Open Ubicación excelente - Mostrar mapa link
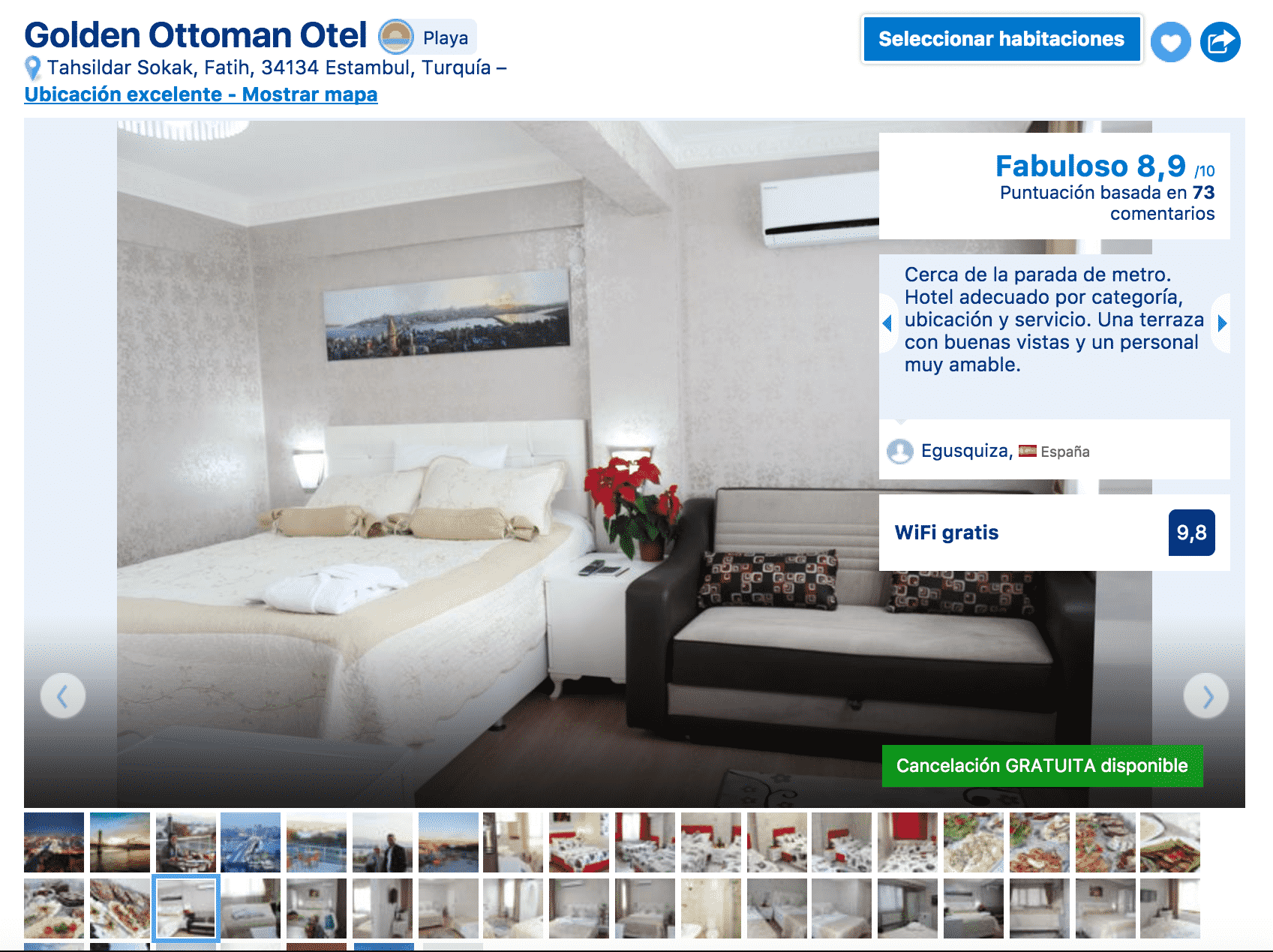The width and height of the screenshot is (1273, 952). pos(201,95)
